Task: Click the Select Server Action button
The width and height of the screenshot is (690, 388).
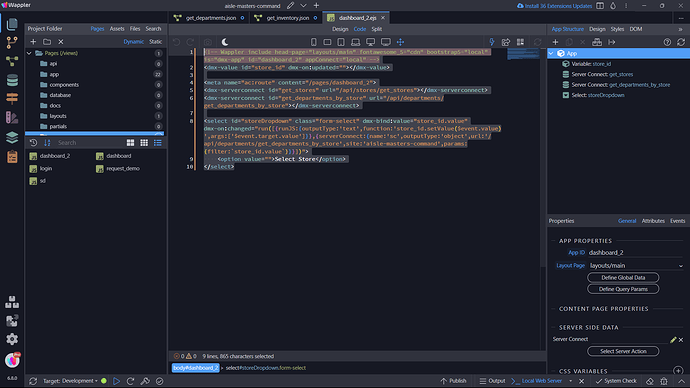Action: (623, 351)
